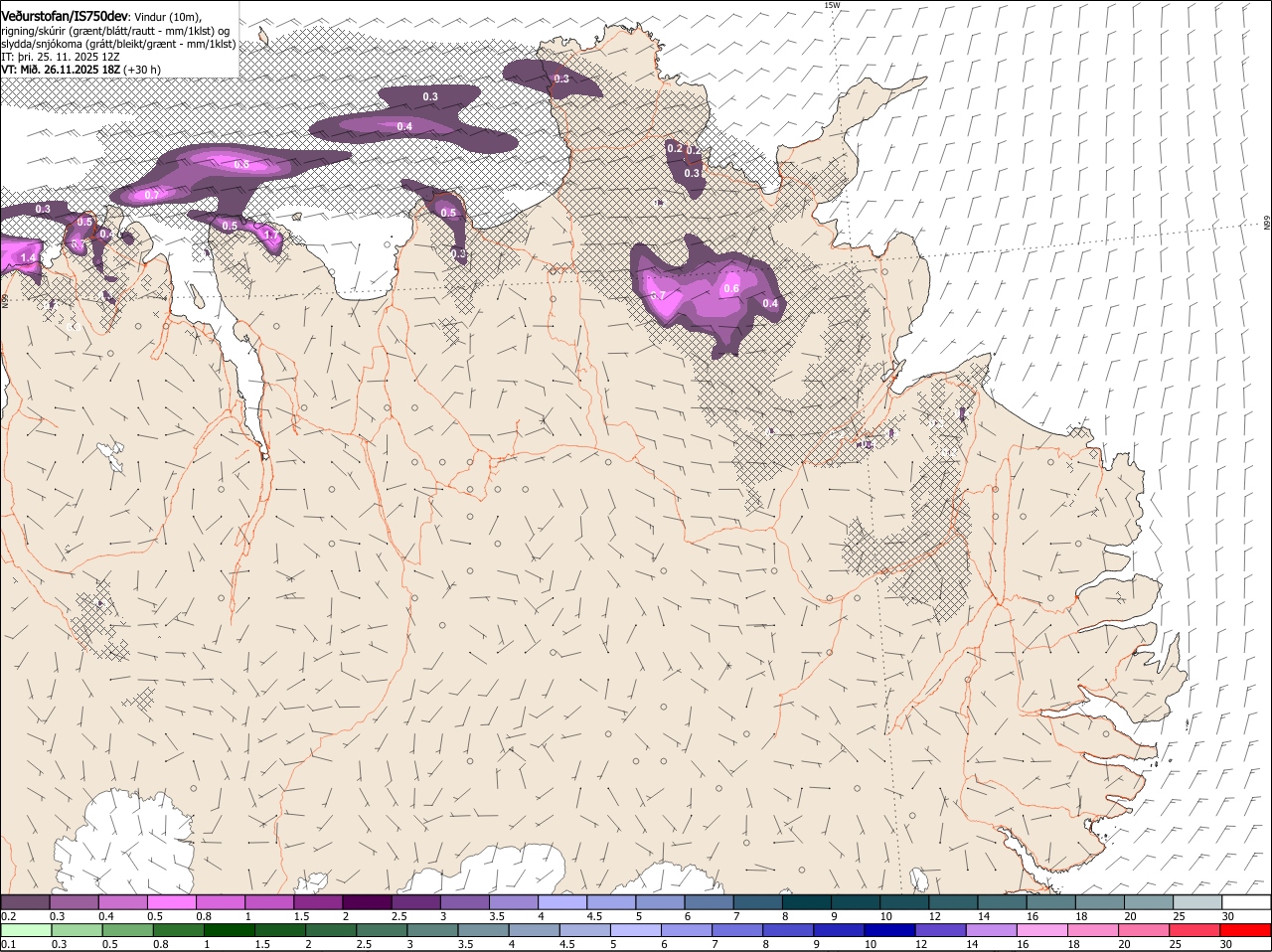The height and width of the screenshot is (952, 1272).
Task: Select the bright red lower swatch after 30
Action: [1246, 930]
